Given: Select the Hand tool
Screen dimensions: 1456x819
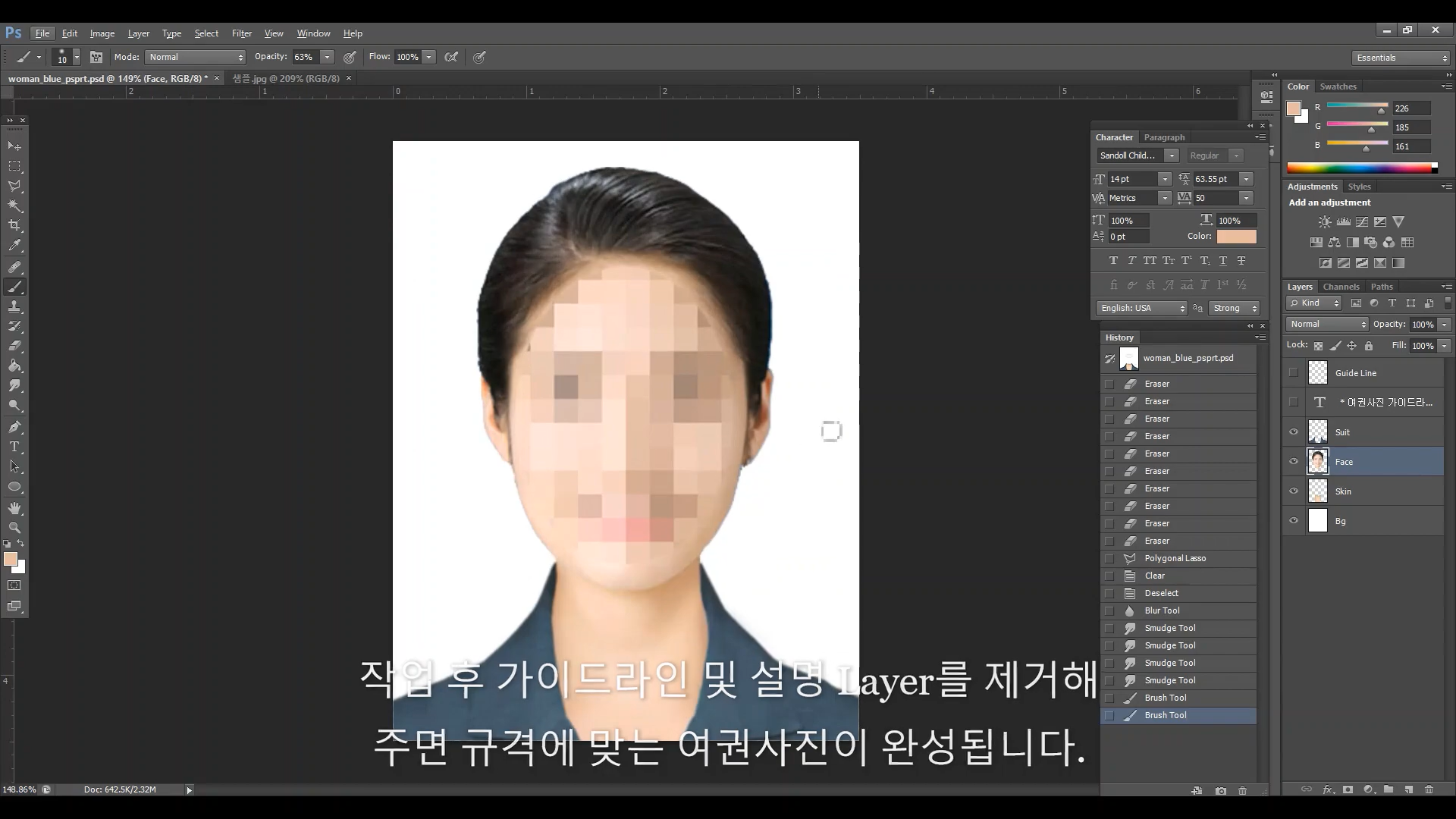Looking at the screenshot, I should pyautogui.click(x=14, y=507).
